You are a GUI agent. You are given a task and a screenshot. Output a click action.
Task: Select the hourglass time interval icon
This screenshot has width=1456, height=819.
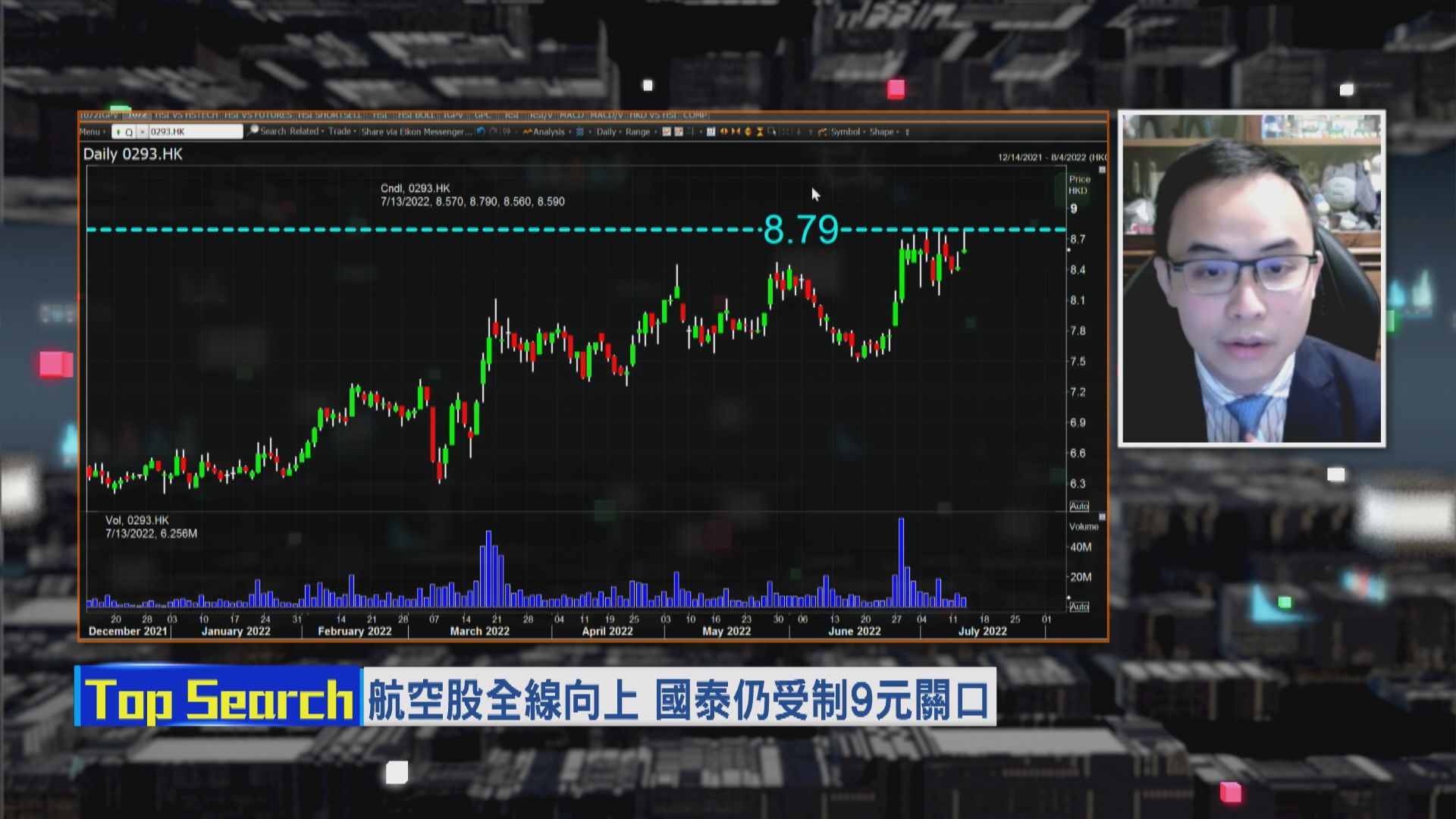[759, 131]
